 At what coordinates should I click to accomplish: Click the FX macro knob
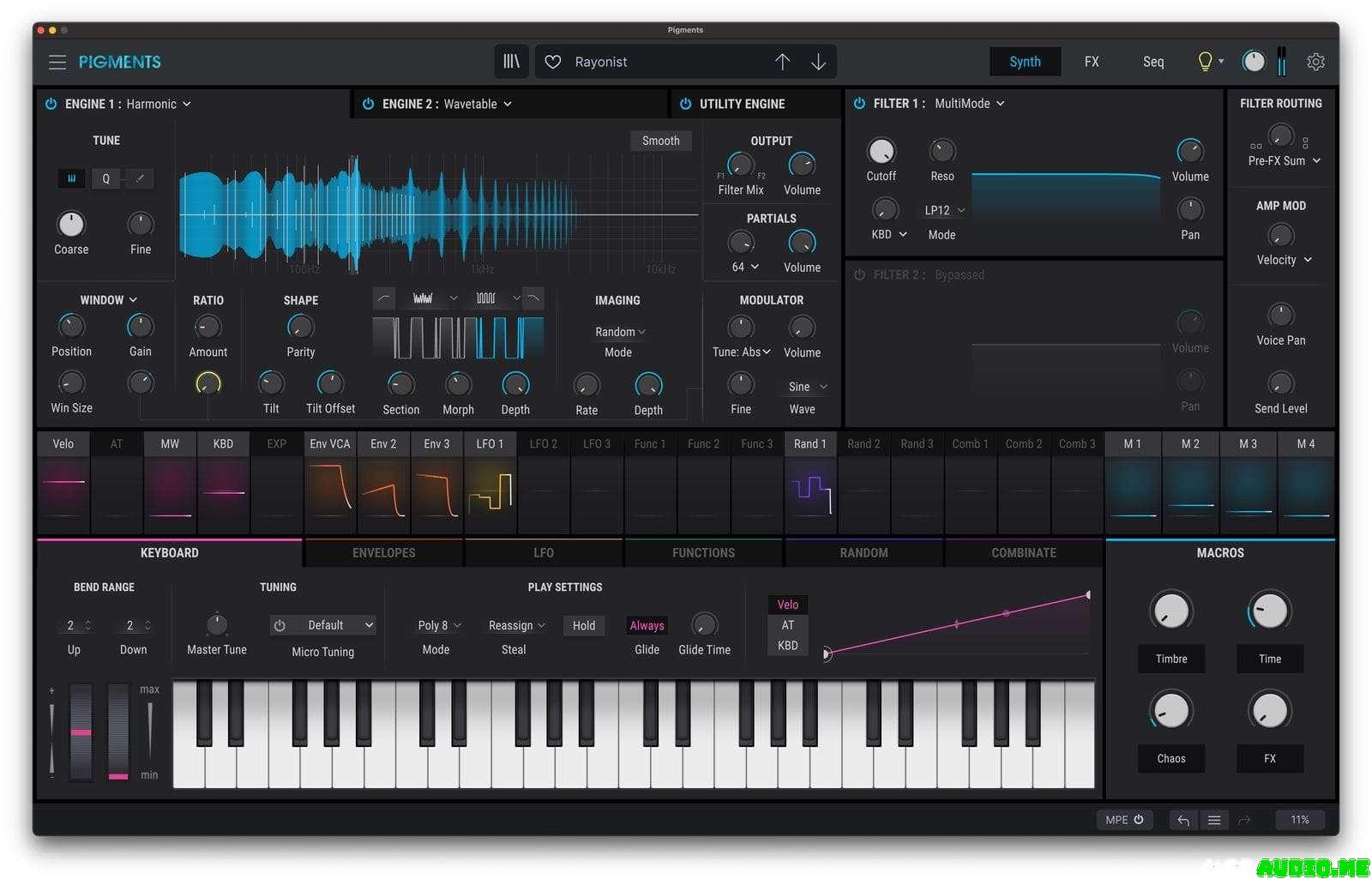point(1269,711)
